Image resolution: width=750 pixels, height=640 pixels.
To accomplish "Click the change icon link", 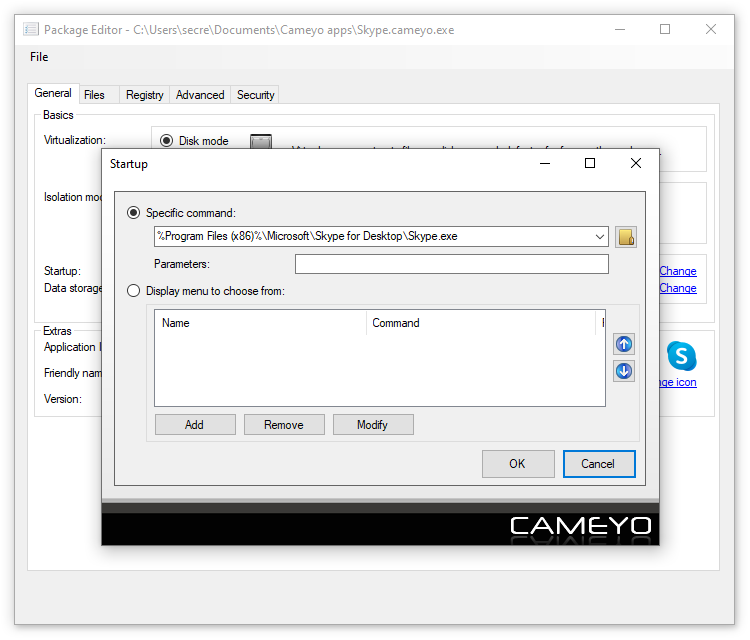I will pyautogui.click(x=678, y=382).
